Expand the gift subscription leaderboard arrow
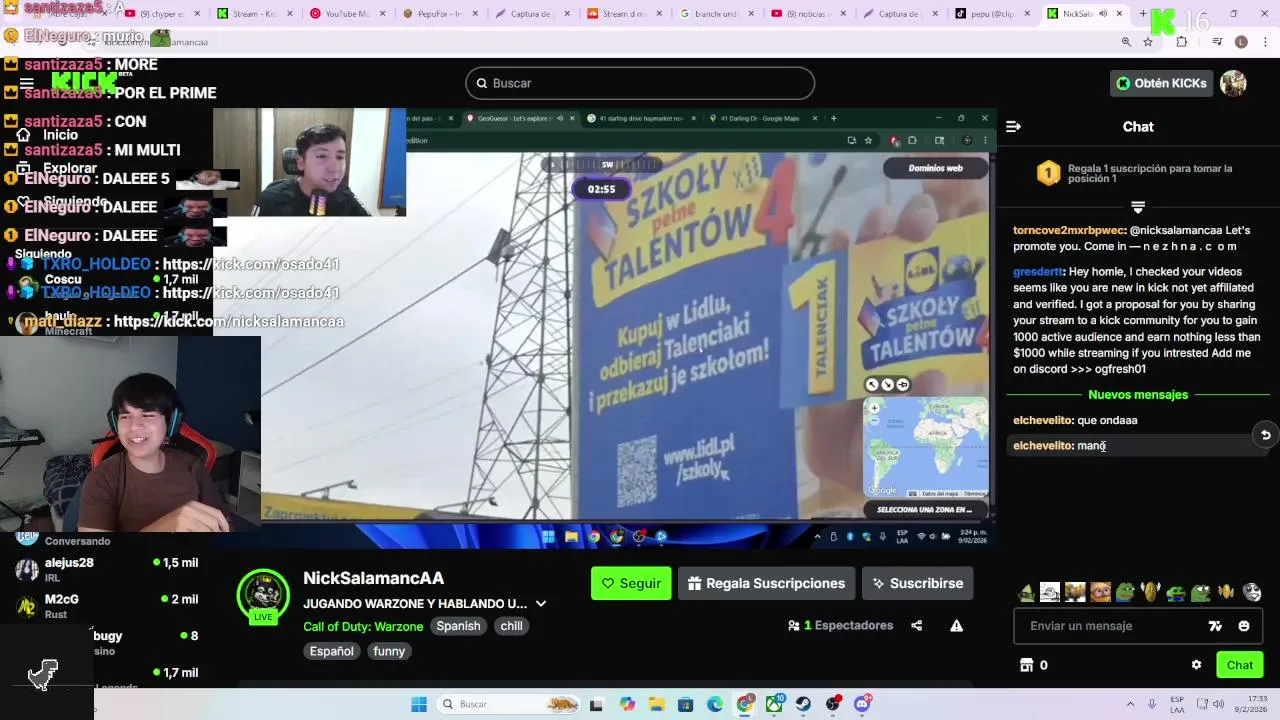 [x=1138, y=207]
